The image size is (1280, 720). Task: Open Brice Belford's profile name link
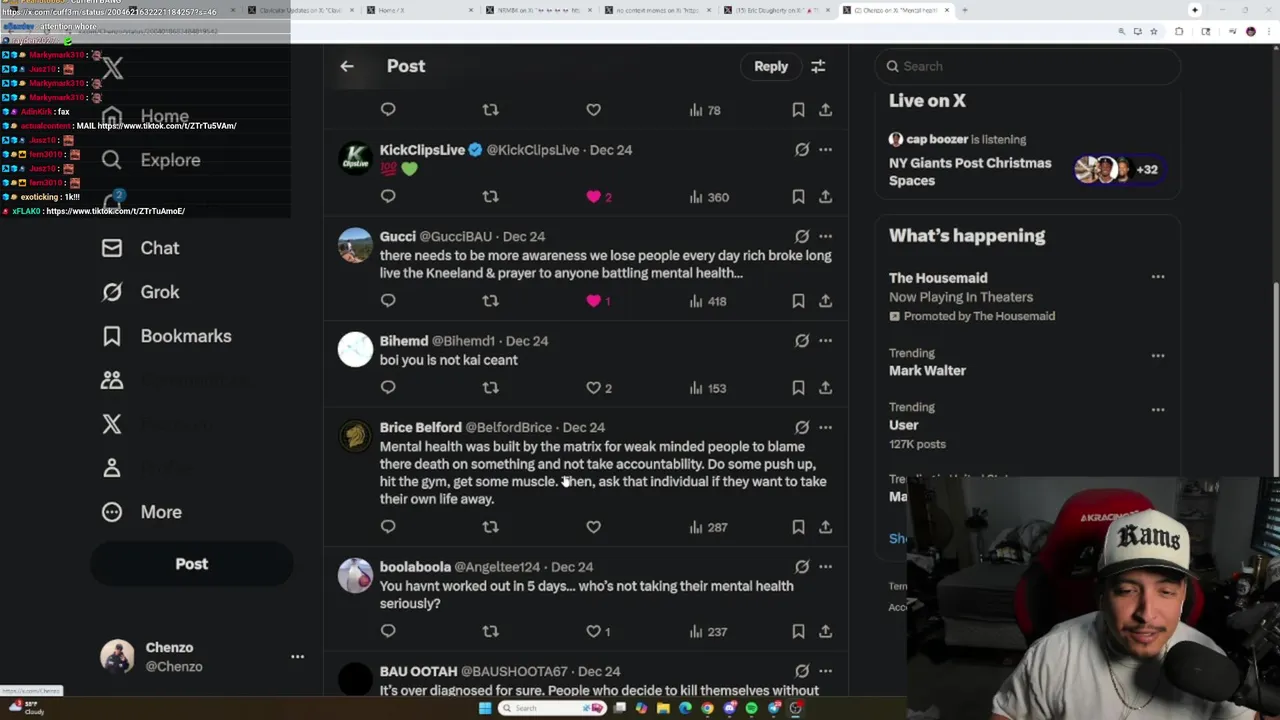(x=421, y=428)
